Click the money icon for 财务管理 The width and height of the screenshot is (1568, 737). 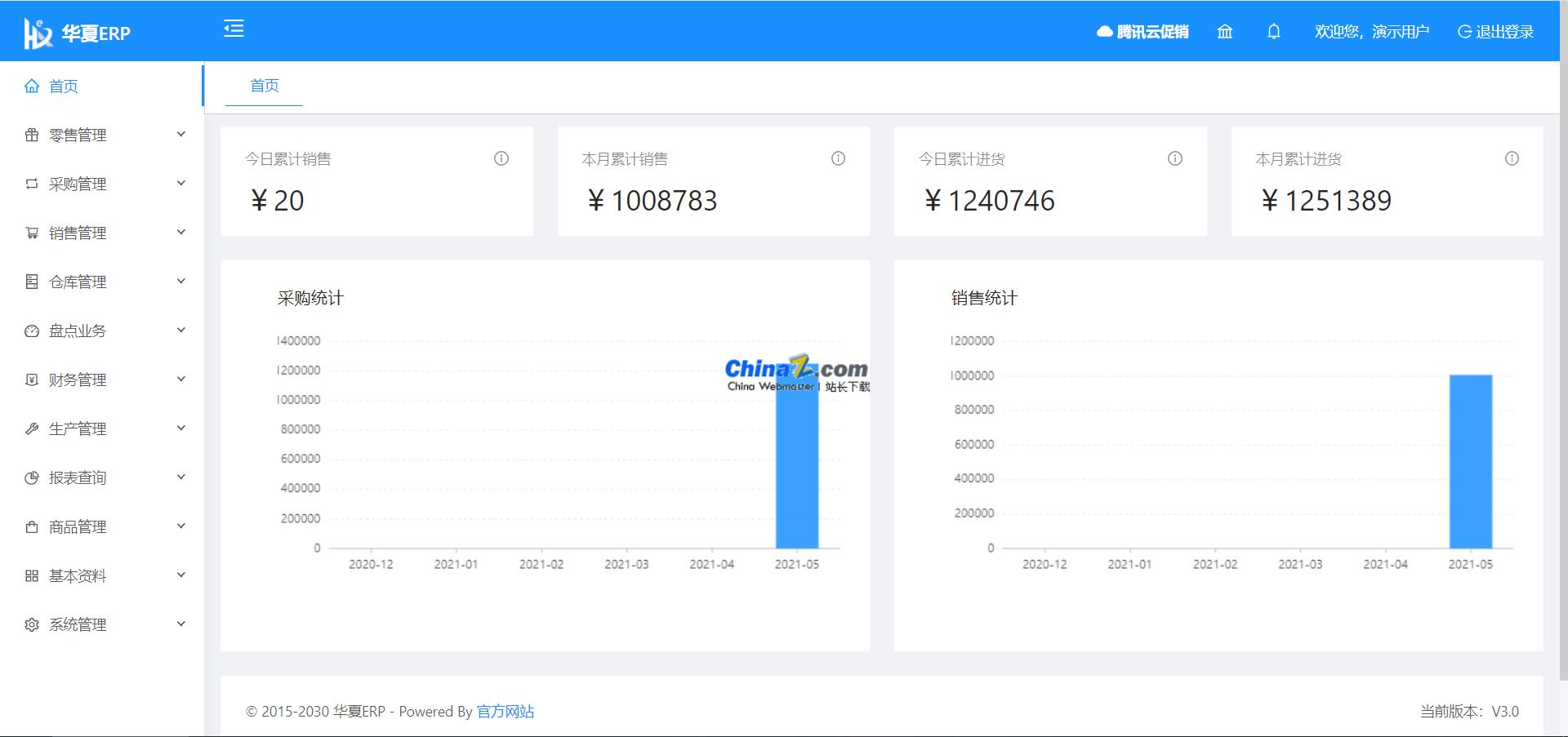pos(32,380)
